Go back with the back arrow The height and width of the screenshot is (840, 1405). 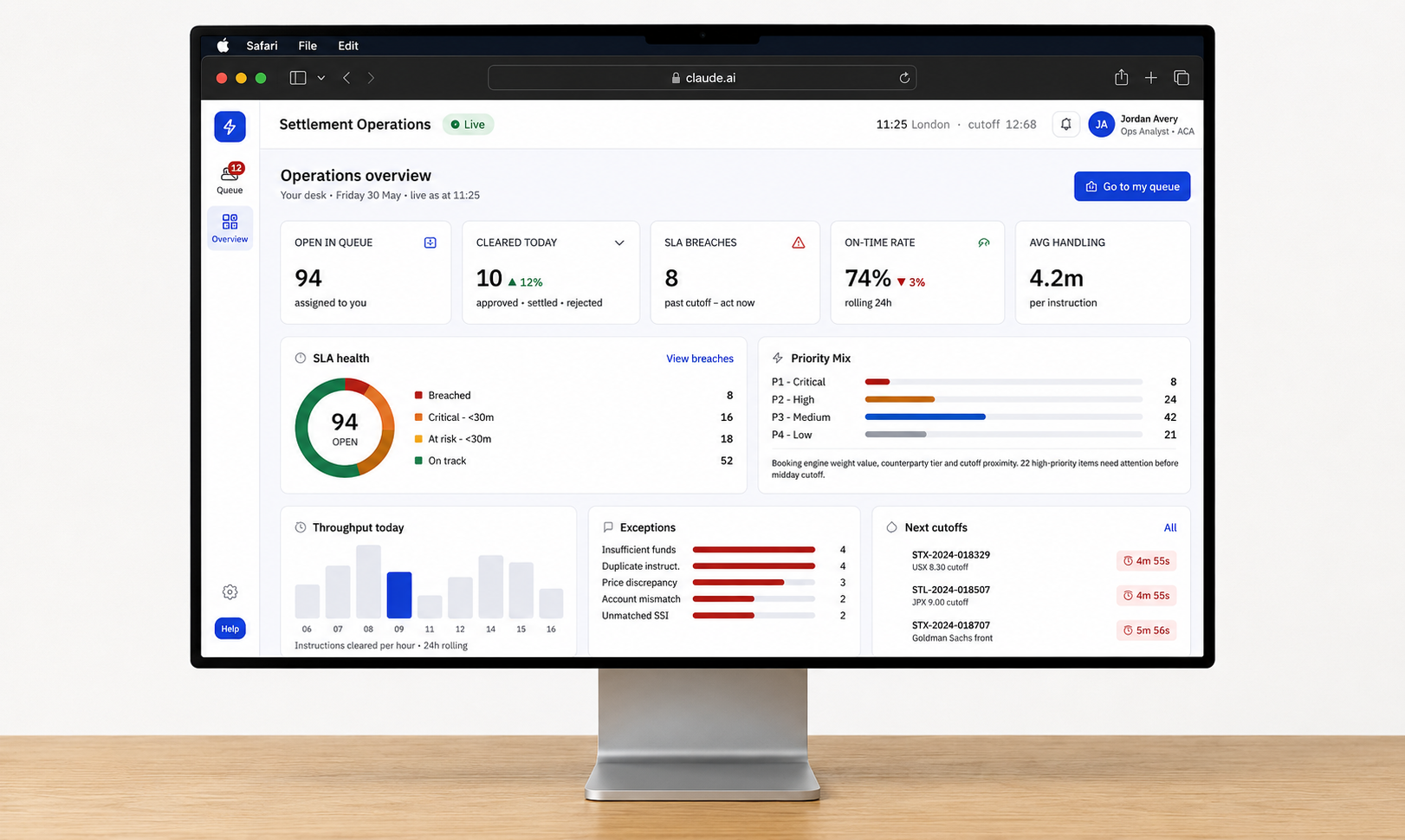click(x=346, y=78)
